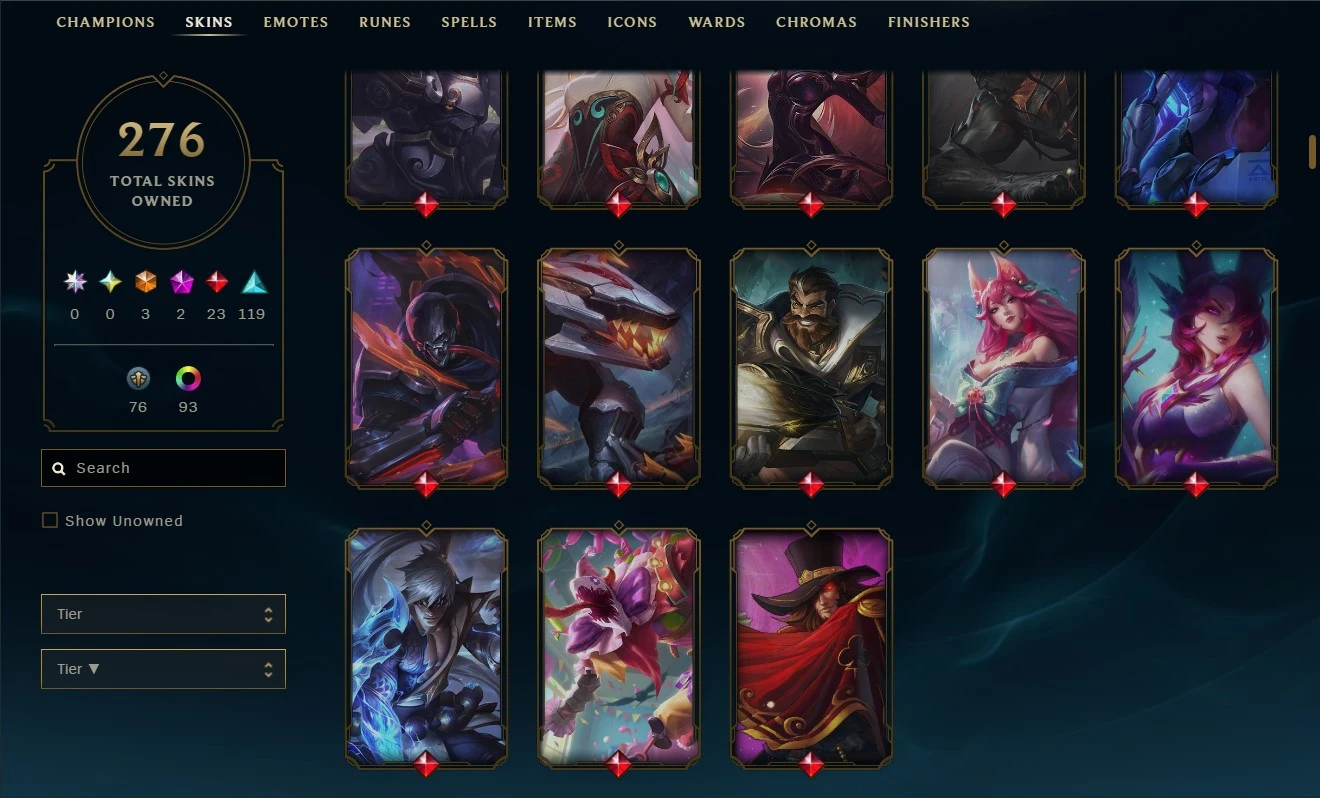Click the Mythic tier orange gem icon
This screenshot has width=1320, height=798.
point(146,282)
